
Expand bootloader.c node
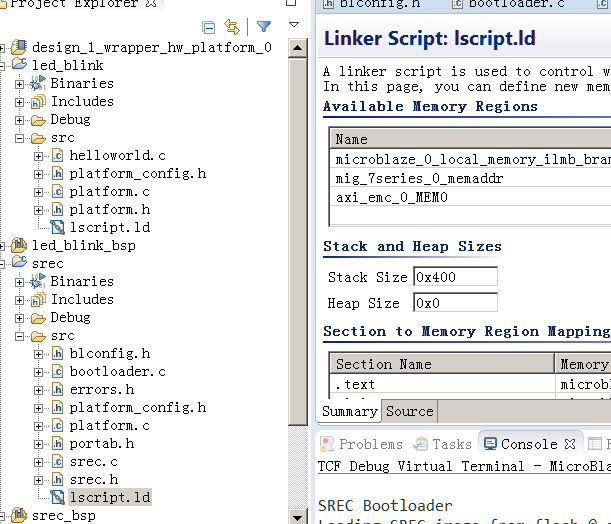coord(38,372)
